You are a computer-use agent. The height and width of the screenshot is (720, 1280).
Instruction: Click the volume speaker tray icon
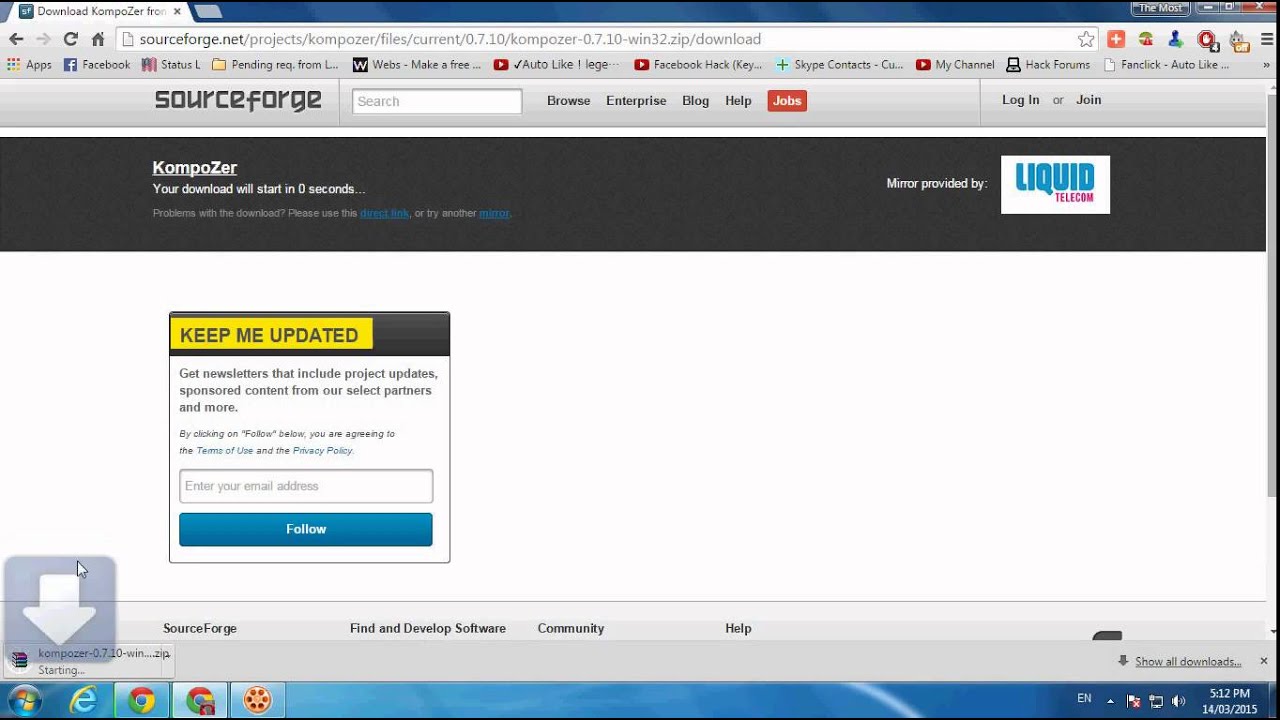tap(1178, 701)
